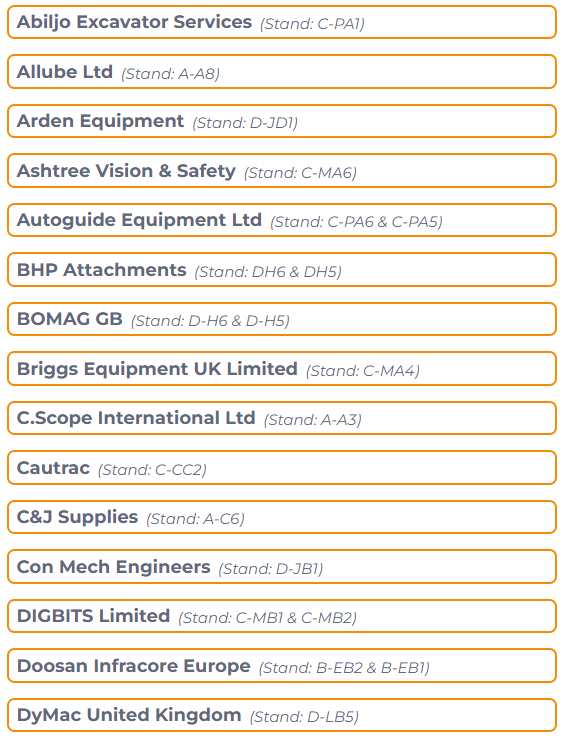Open C.Scope International Ltd entry
The height and width of the screenshot is (741, 567).
tap(282, 418)
